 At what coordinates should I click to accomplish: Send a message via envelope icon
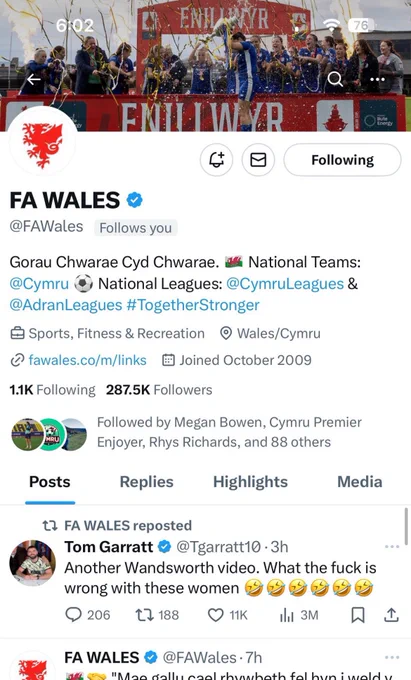258,160
